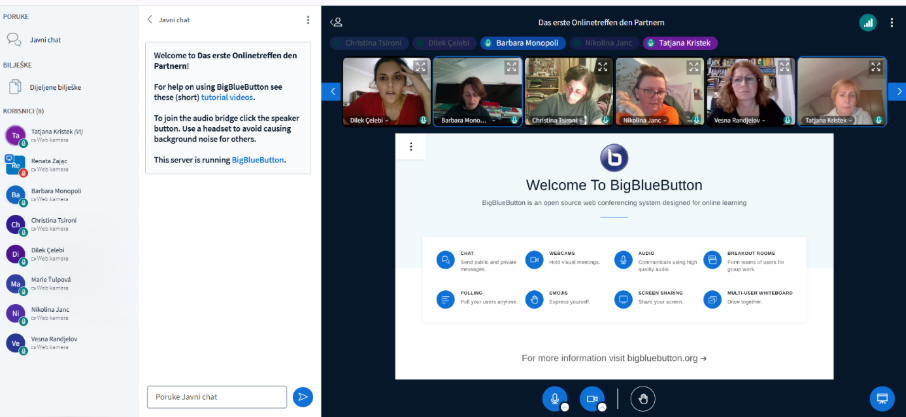Image resolution: width=906 pixels, height=417 pixels.
Task: Show previous webcams with left arrow
Action: coord(330,91)
